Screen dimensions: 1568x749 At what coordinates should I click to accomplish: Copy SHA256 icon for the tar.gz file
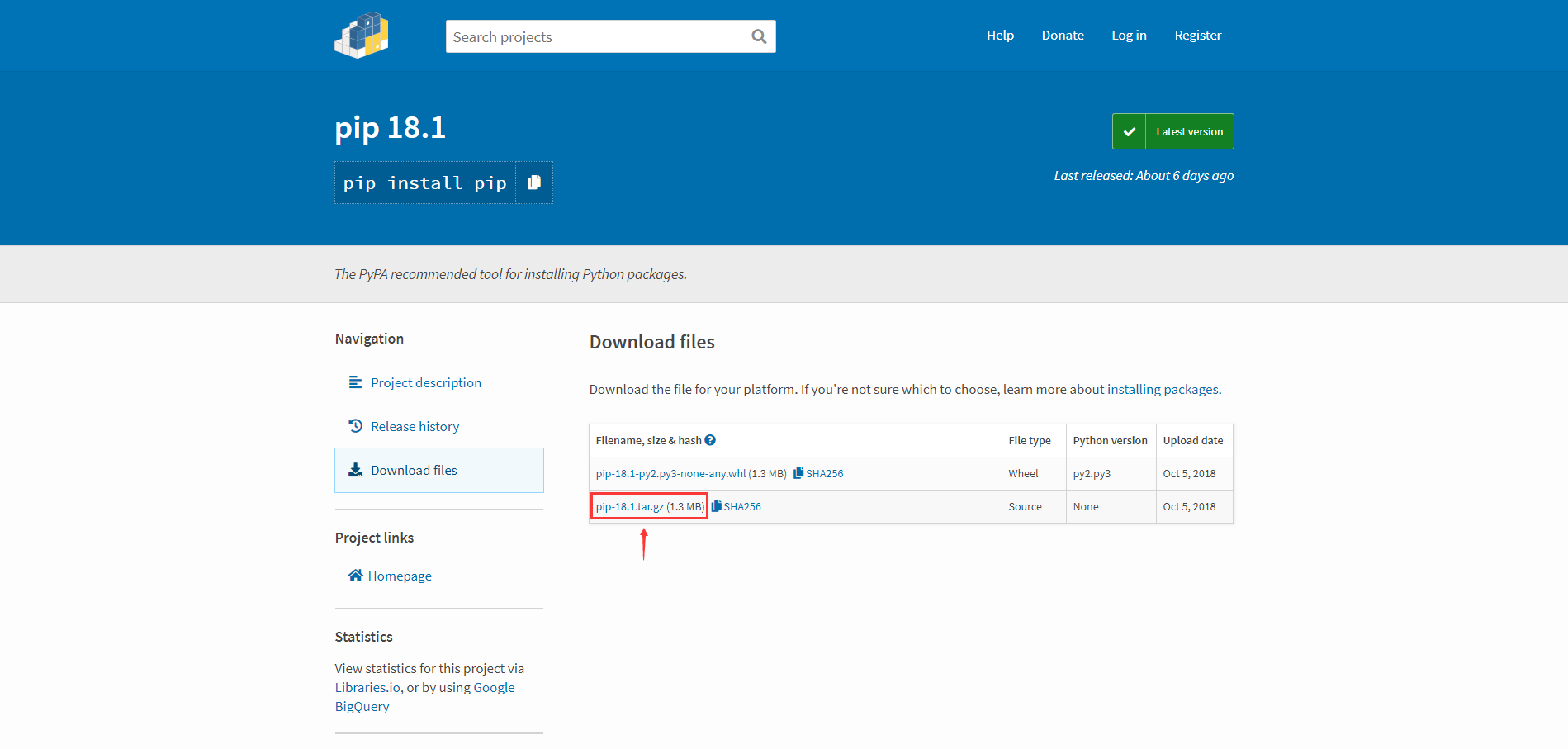click(717, 506)
